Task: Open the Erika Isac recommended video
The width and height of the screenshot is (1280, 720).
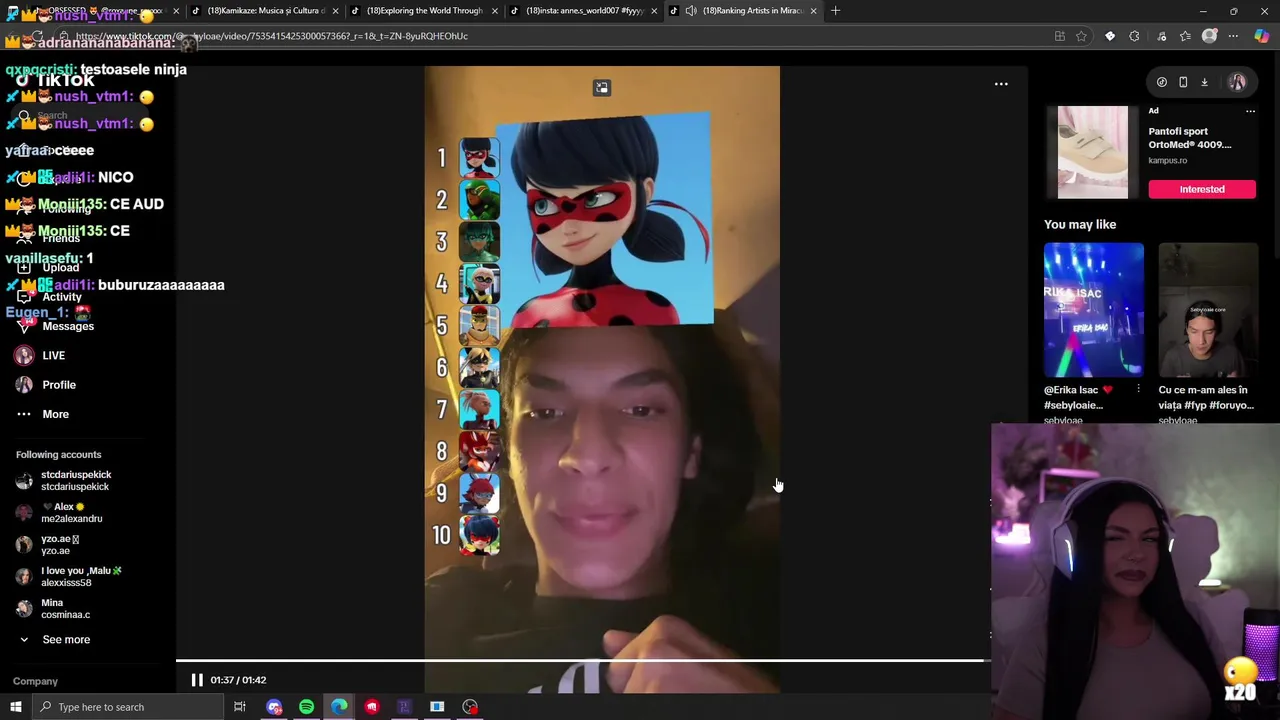Action: coord(1094,310)
